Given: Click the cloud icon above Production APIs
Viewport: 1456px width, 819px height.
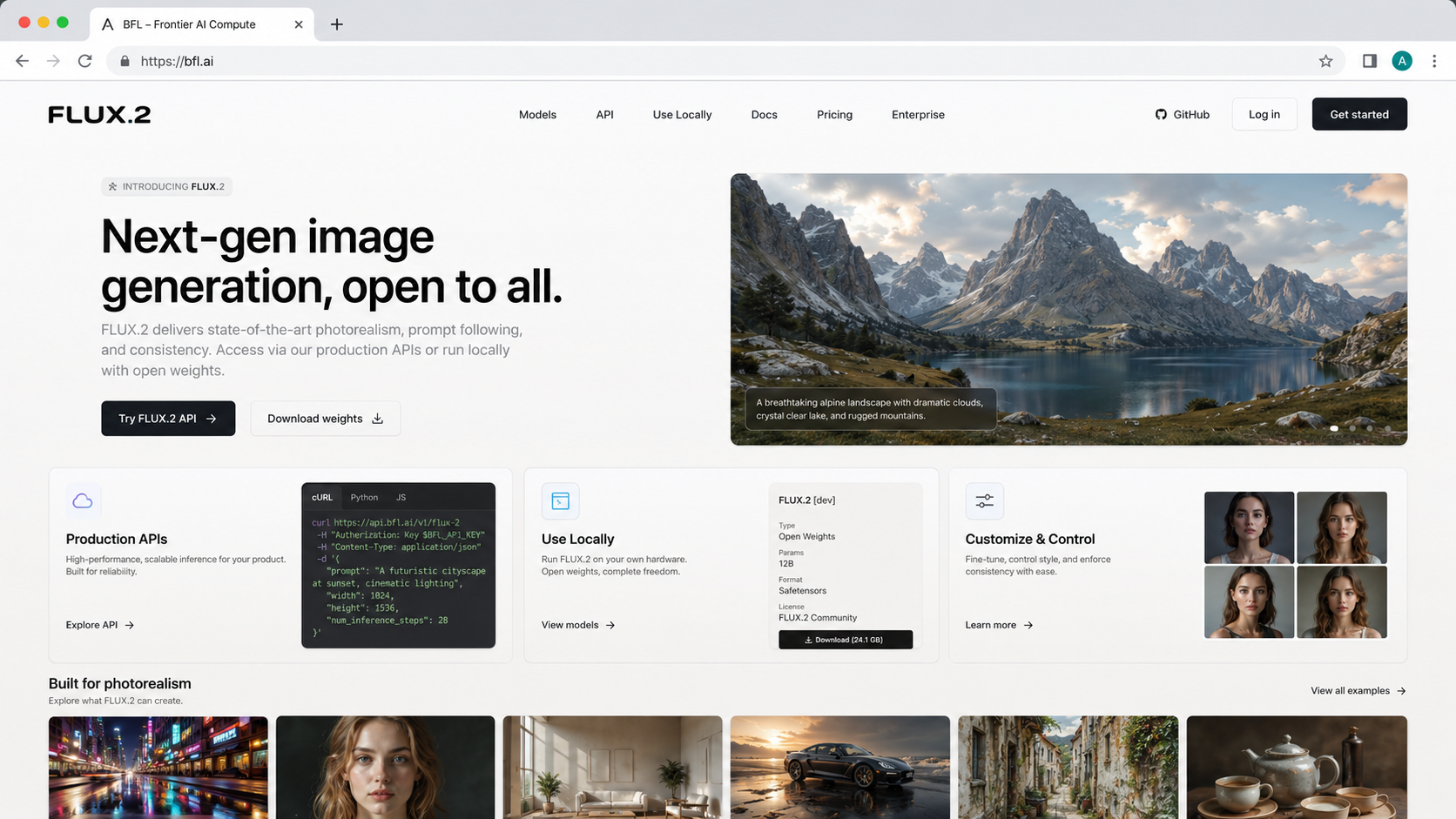Looking at the screenshot, I should point(83,500).
